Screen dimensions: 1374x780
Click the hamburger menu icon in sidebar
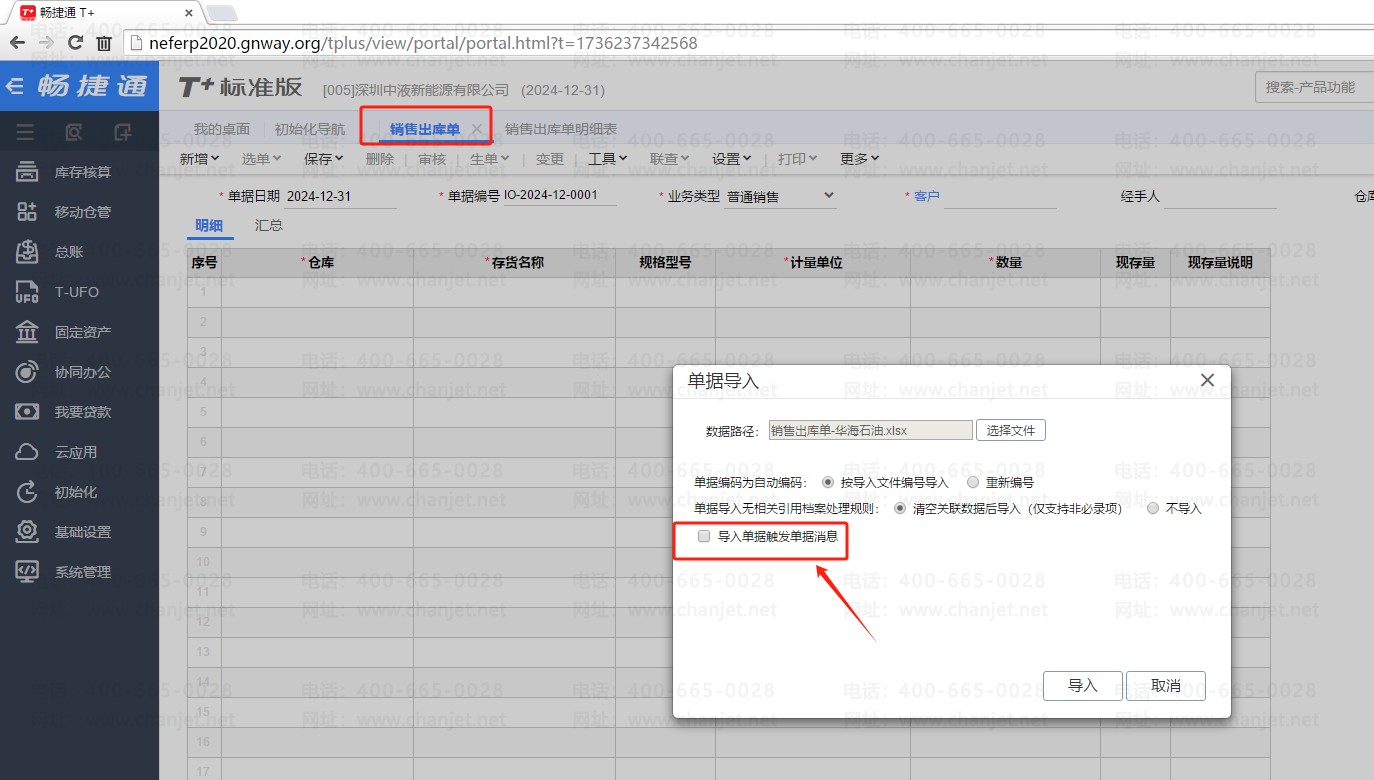[25, 132]
